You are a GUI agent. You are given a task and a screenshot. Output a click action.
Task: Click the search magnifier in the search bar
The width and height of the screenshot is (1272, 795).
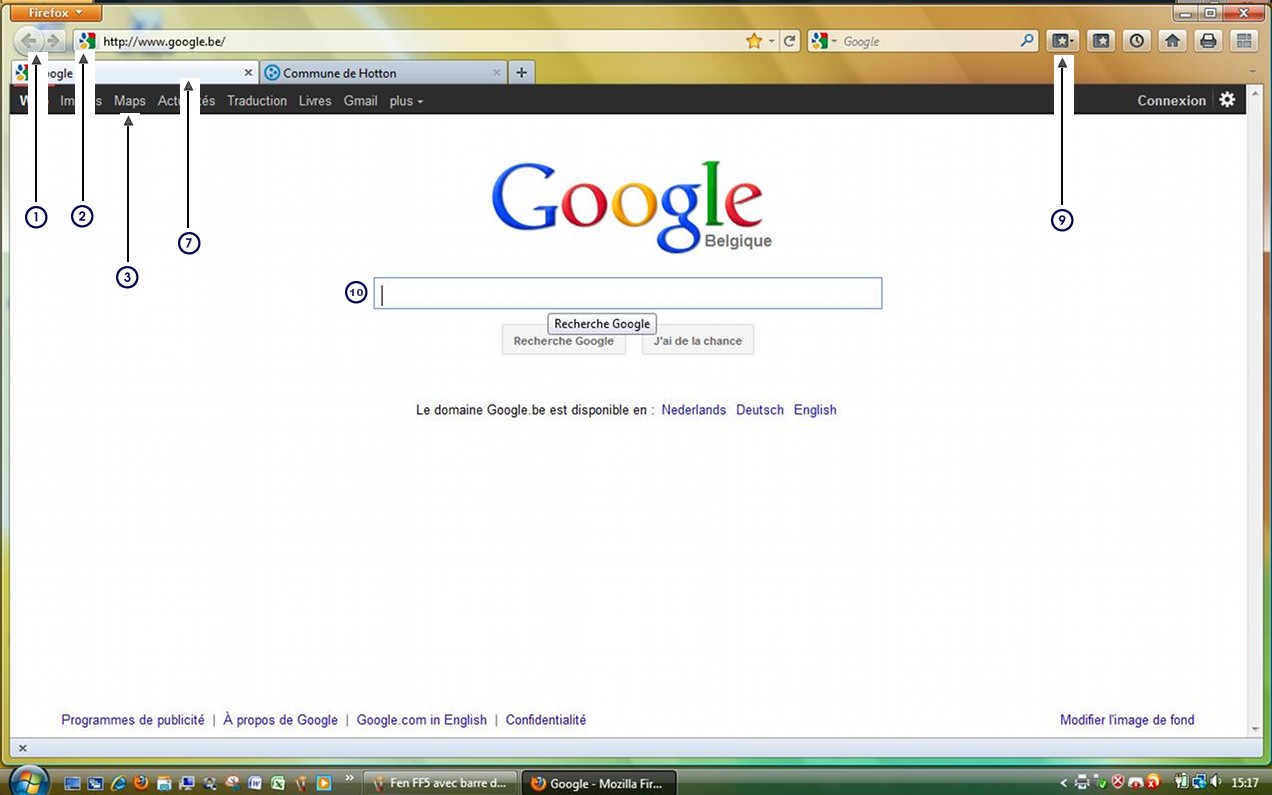point(1027,41)
